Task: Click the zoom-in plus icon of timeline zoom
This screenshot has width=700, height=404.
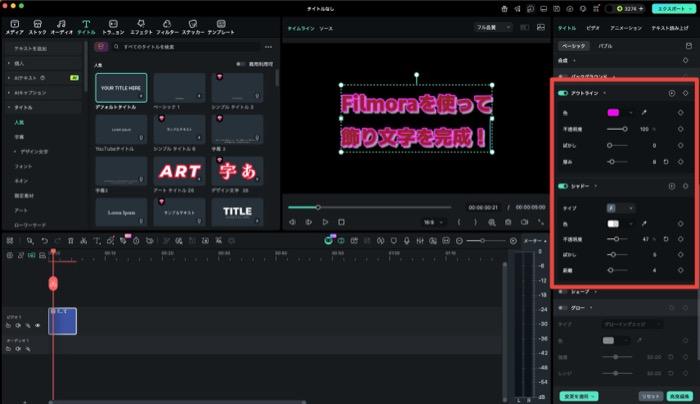Action: (513, 241)
